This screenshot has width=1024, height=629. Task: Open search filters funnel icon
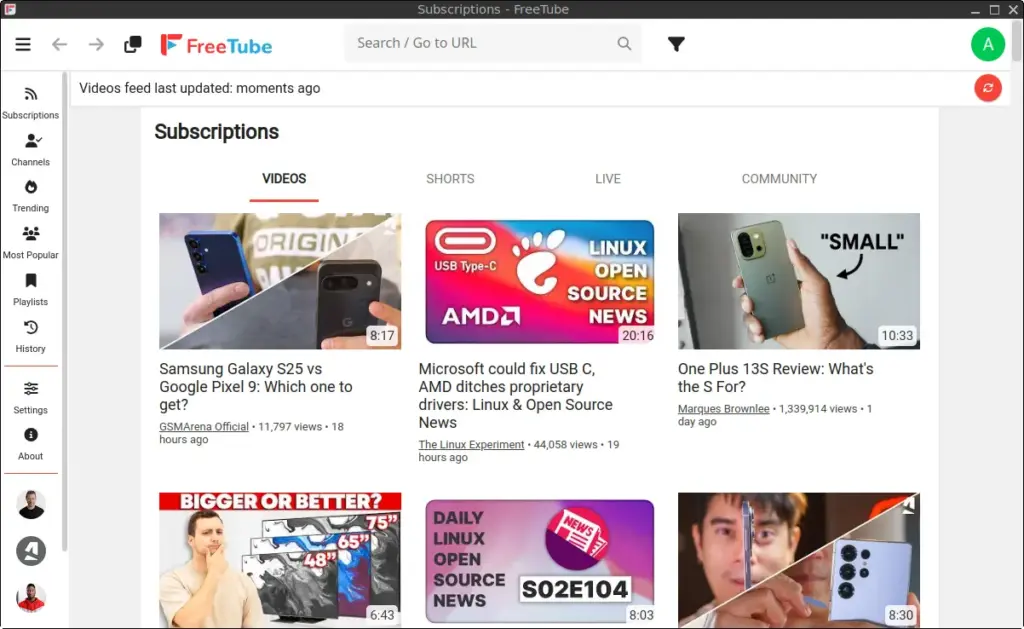coord(677,44)
